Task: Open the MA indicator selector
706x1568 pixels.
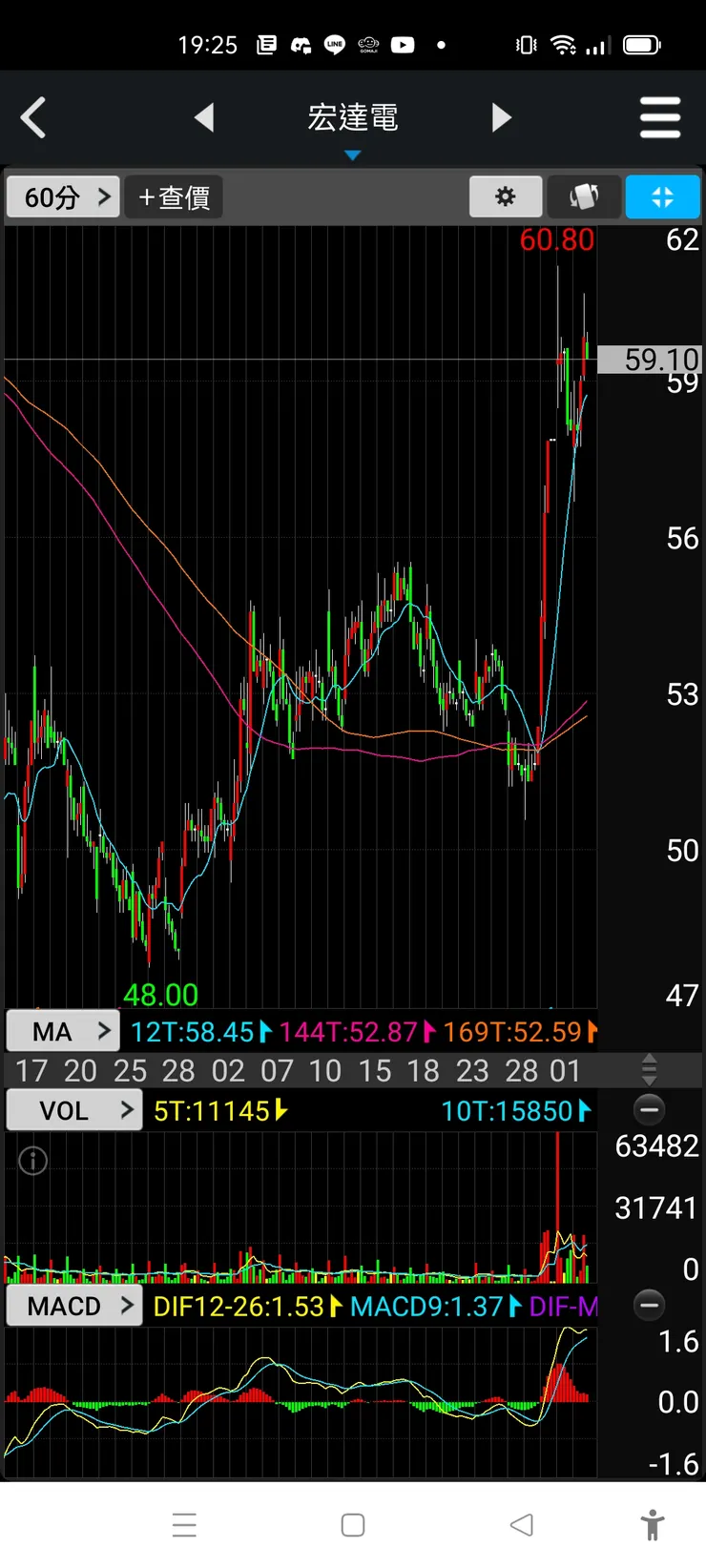Action: (63, 1032)
